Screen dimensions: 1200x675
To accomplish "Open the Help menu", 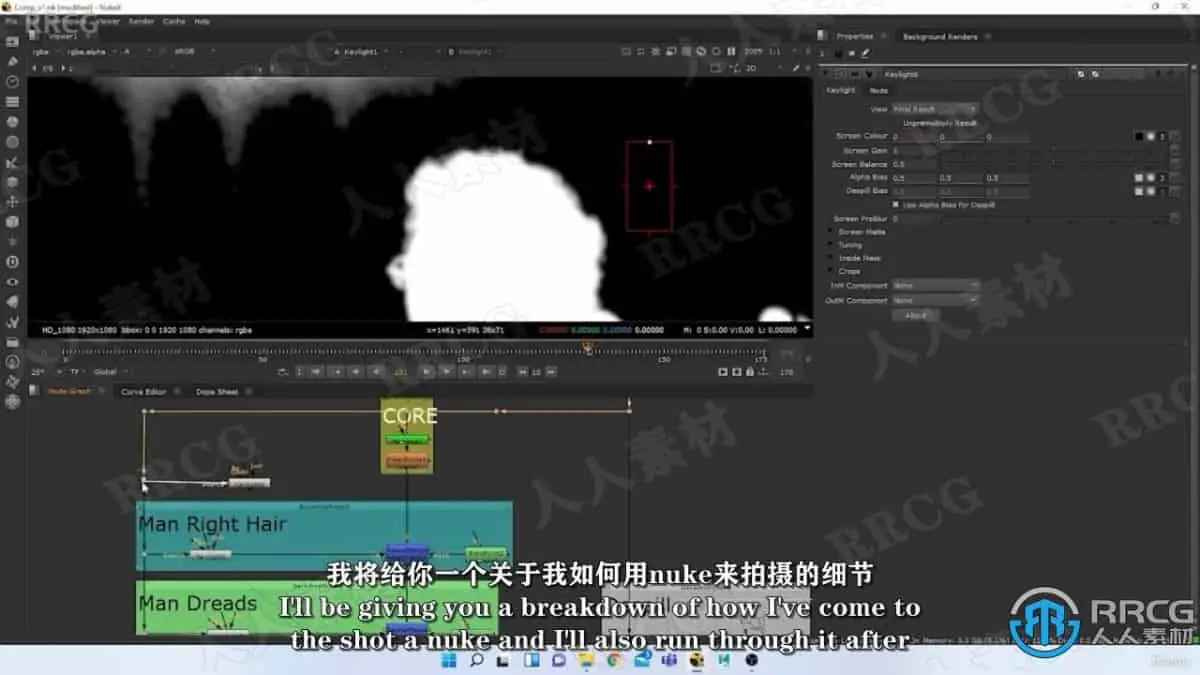I will coord(202,21).
